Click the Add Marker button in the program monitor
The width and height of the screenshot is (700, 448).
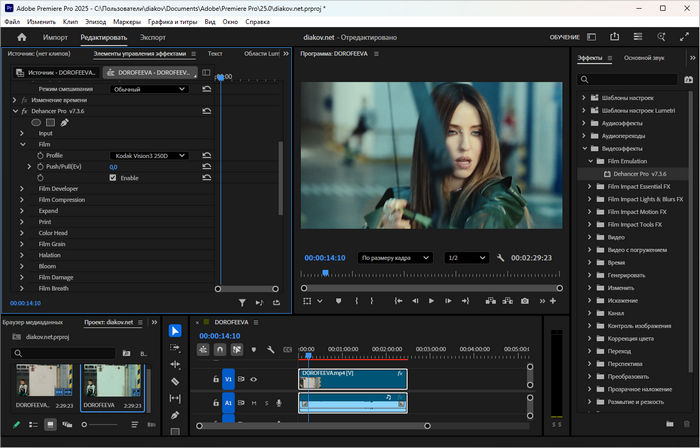(x=338, y=300)
